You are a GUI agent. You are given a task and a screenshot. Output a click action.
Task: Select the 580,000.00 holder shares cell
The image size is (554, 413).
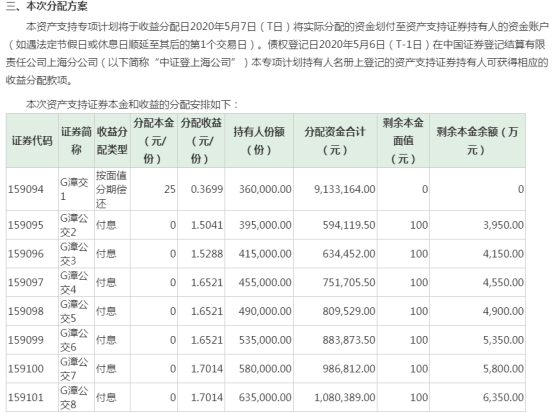(259, 369)
